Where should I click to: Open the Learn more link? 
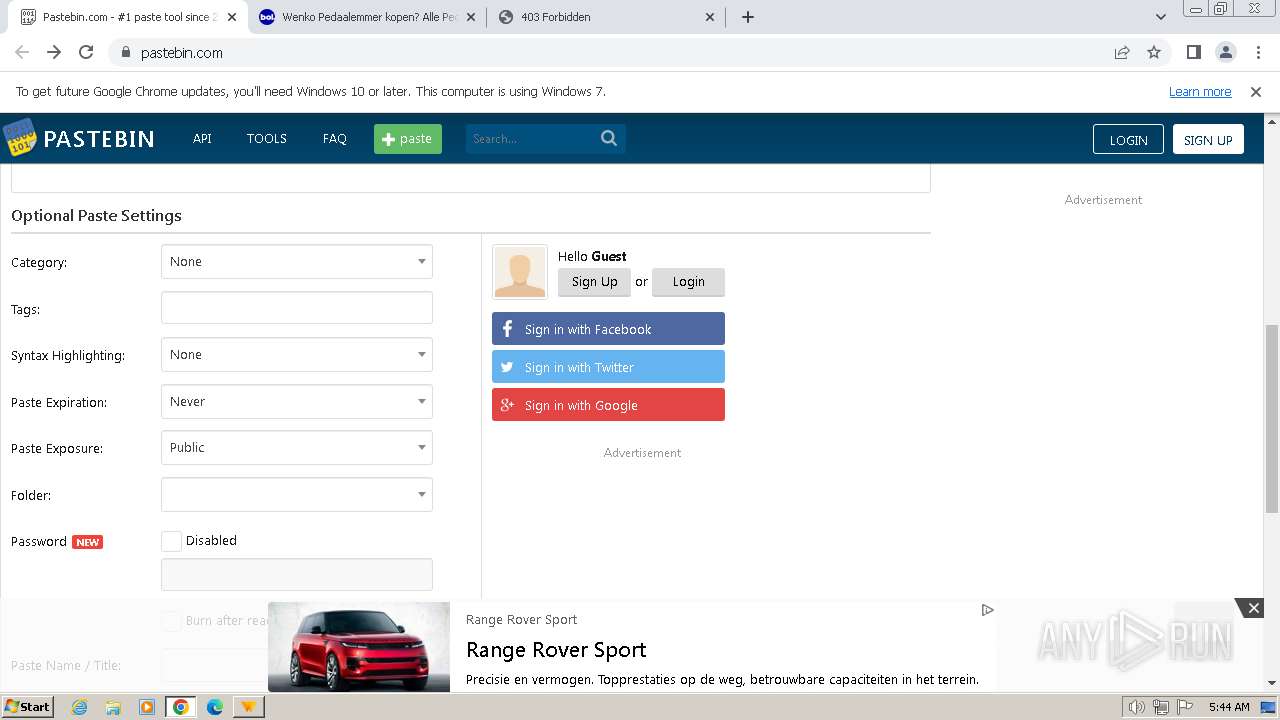pos(1200,91)
